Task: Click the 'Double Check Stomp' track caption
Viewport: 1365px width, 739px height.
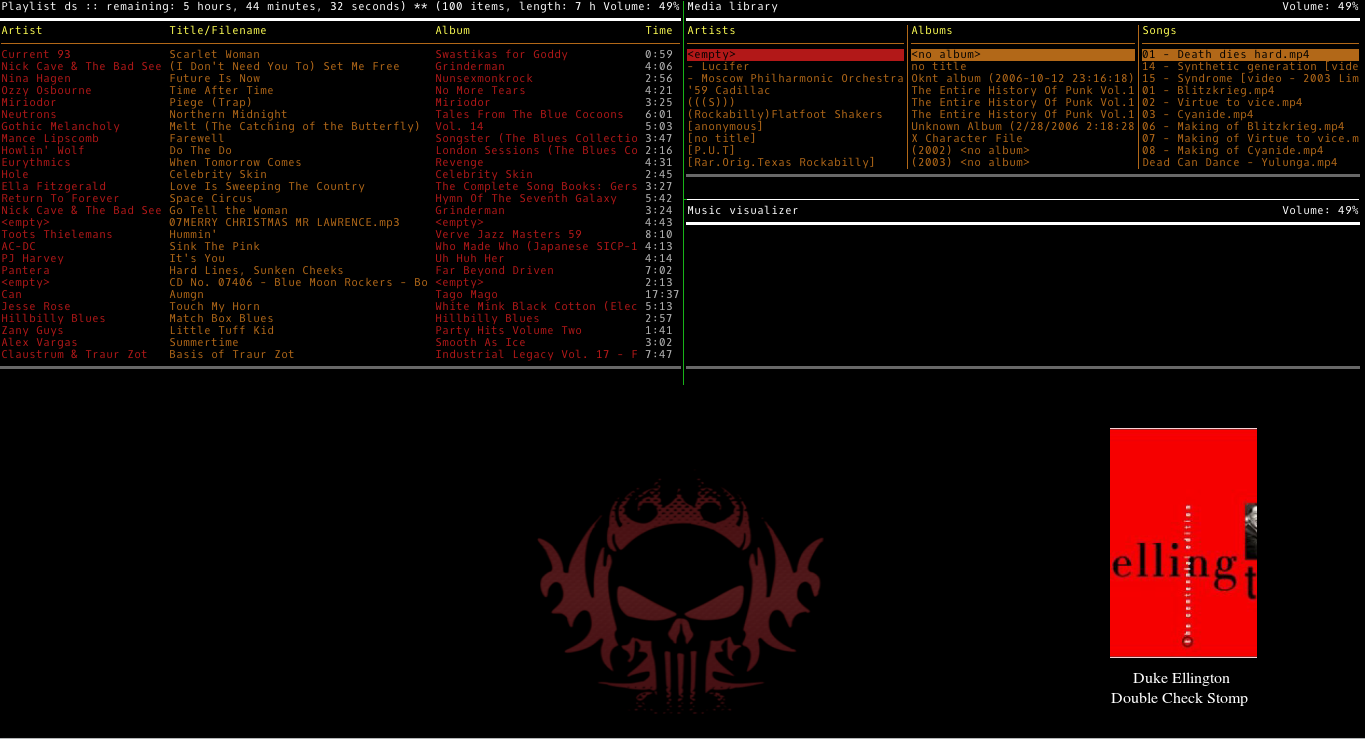Action: coord(1180,698)
